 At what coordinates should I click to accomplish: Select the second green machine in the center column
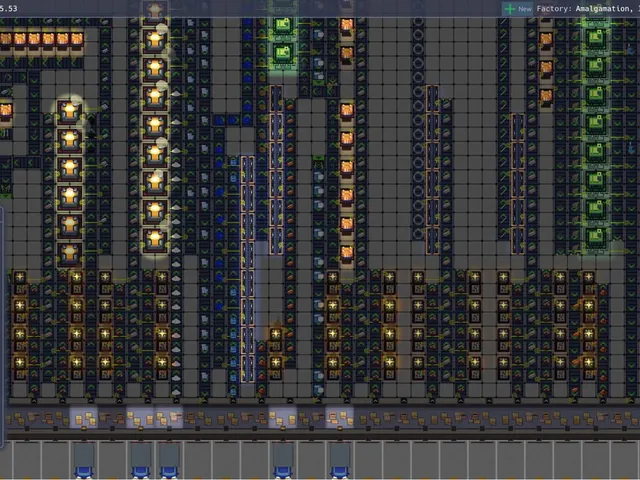pyautogui.click(x=282, y=53)
